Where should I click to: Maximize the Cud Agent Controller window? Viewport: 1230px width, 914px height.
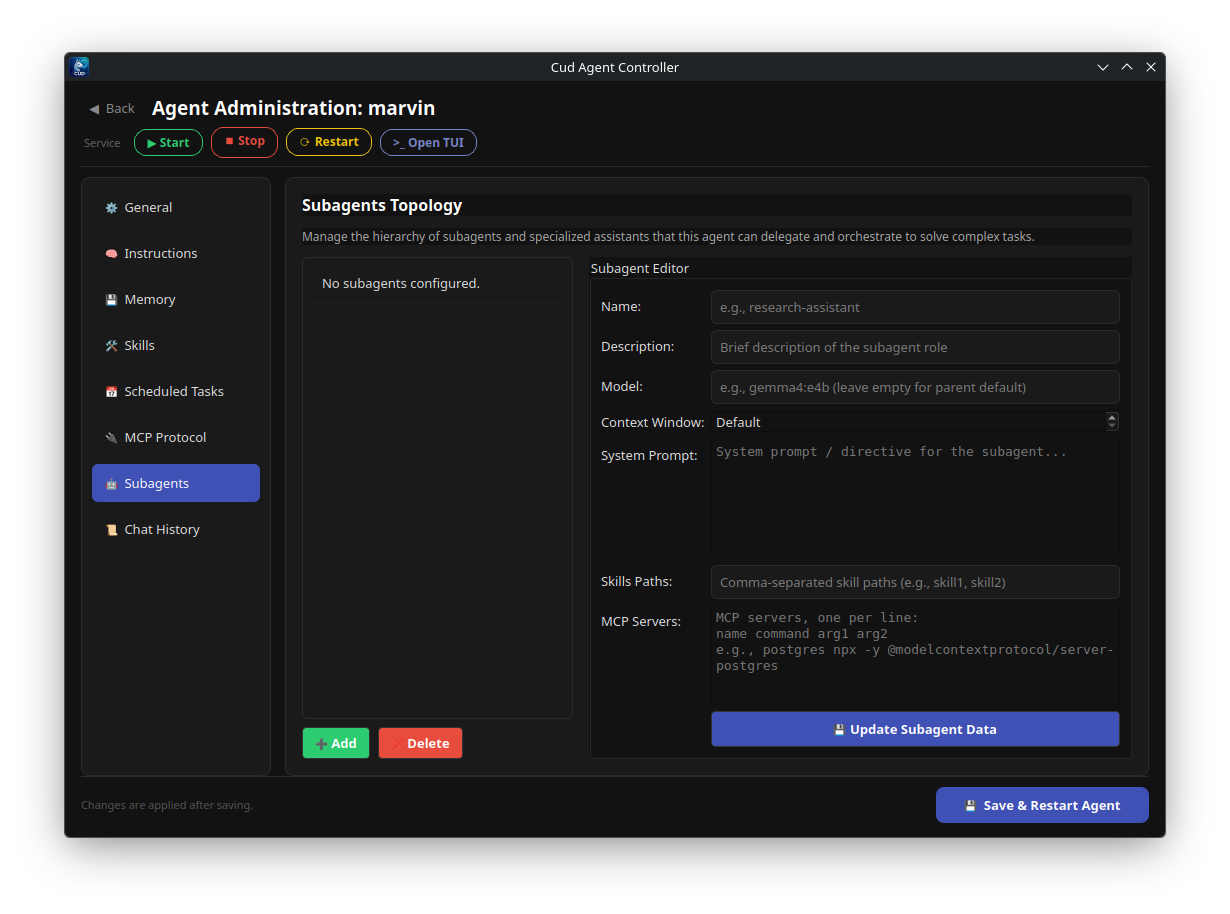[x=1127, y=67]
